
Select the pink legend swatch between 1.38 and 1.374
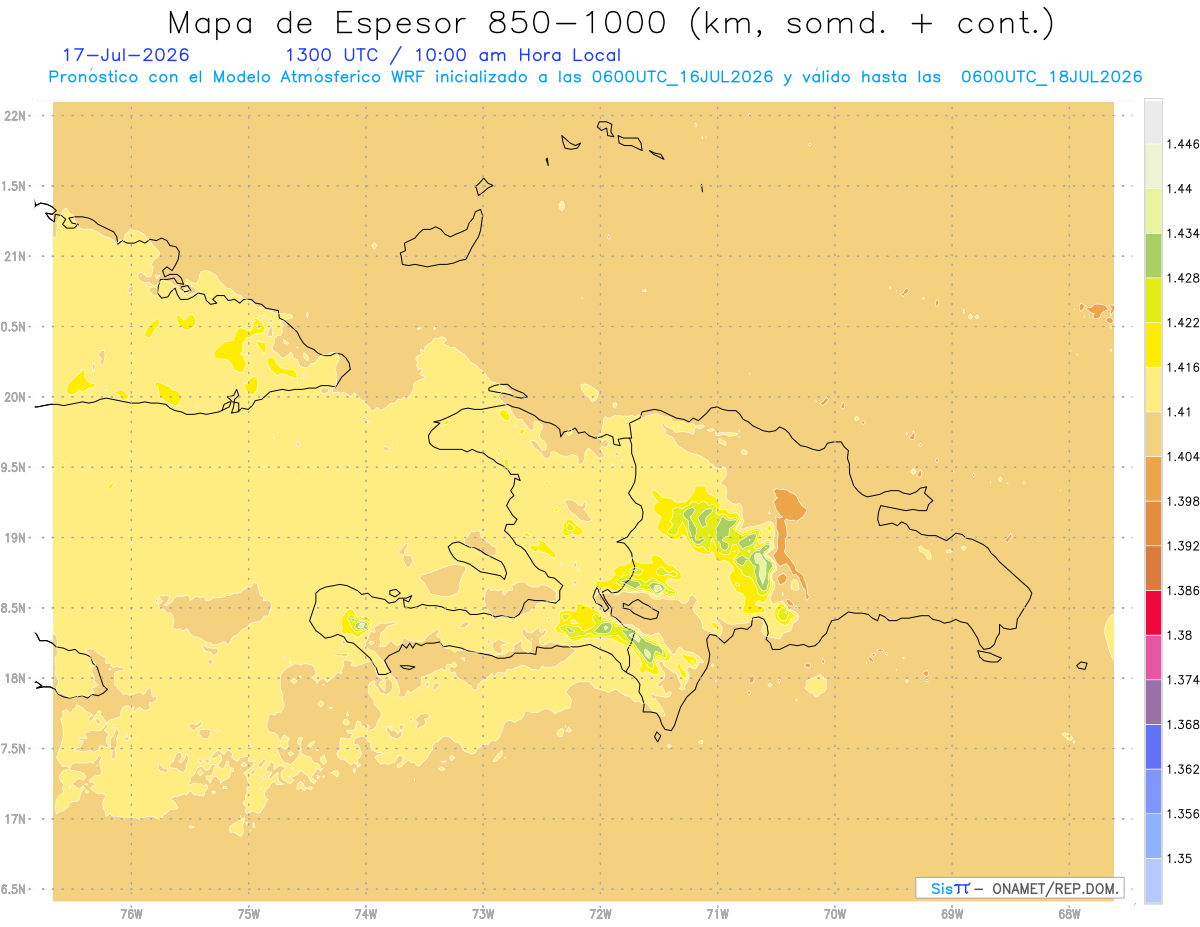(x=1153, y=657)
